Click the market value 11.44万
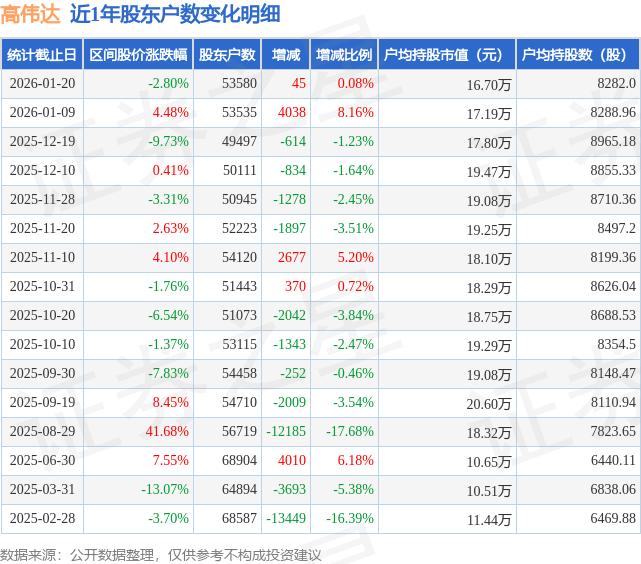 (489, 520)
